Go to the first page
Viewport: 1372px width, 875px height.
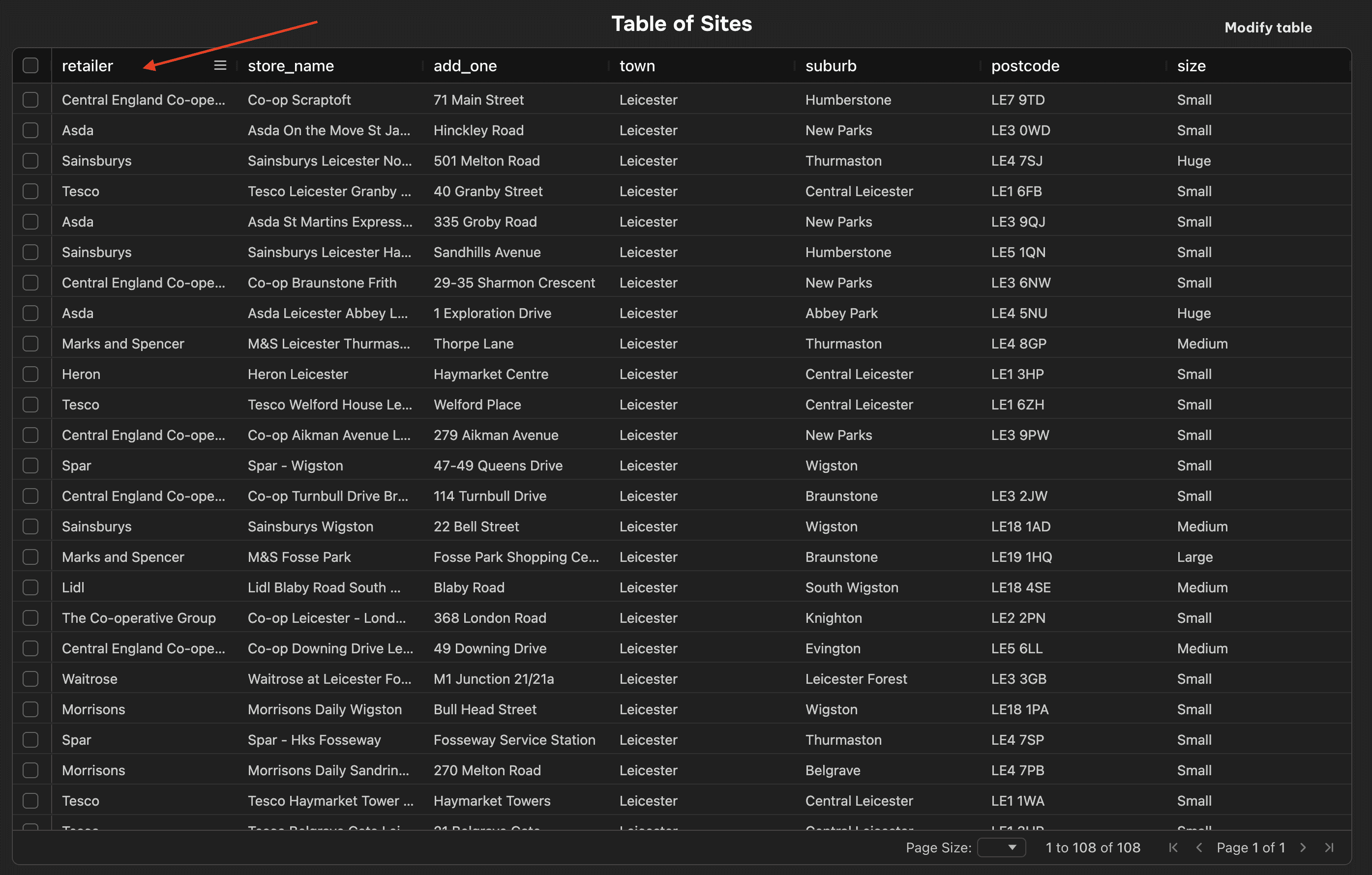point(1173,847)
